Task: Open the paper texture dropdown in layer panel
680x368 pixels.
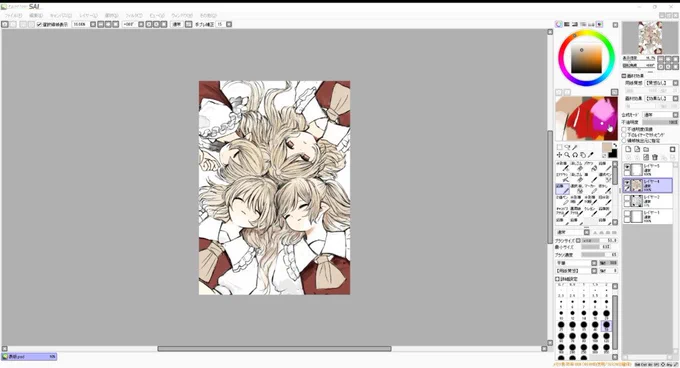Action: 675,83
